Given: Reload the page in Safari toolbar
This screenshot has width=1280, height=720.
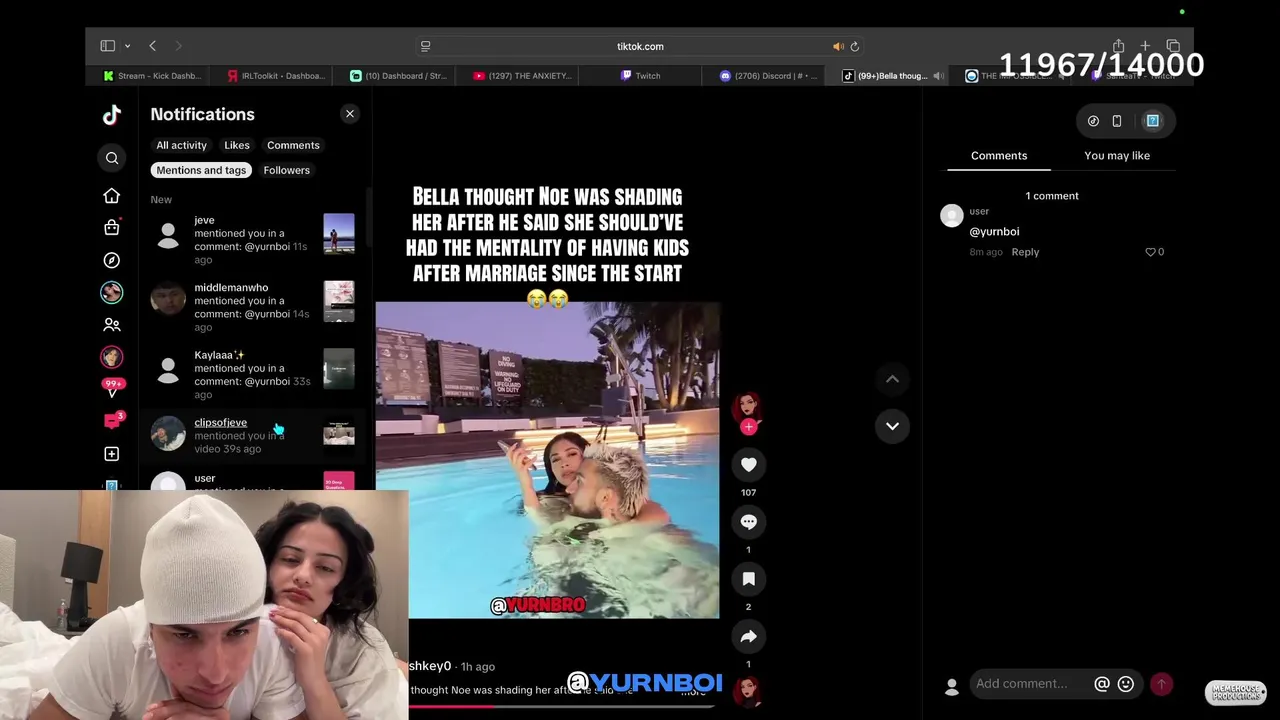Looking at the screenshot, I should point(854,46).
